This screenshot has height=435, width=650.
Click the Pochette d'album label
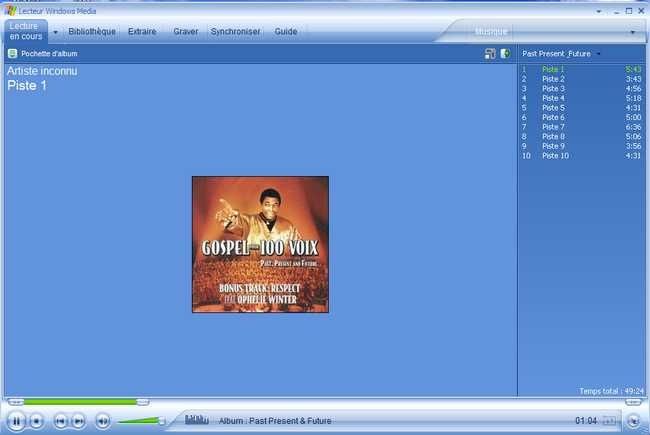tap(49, 54)
